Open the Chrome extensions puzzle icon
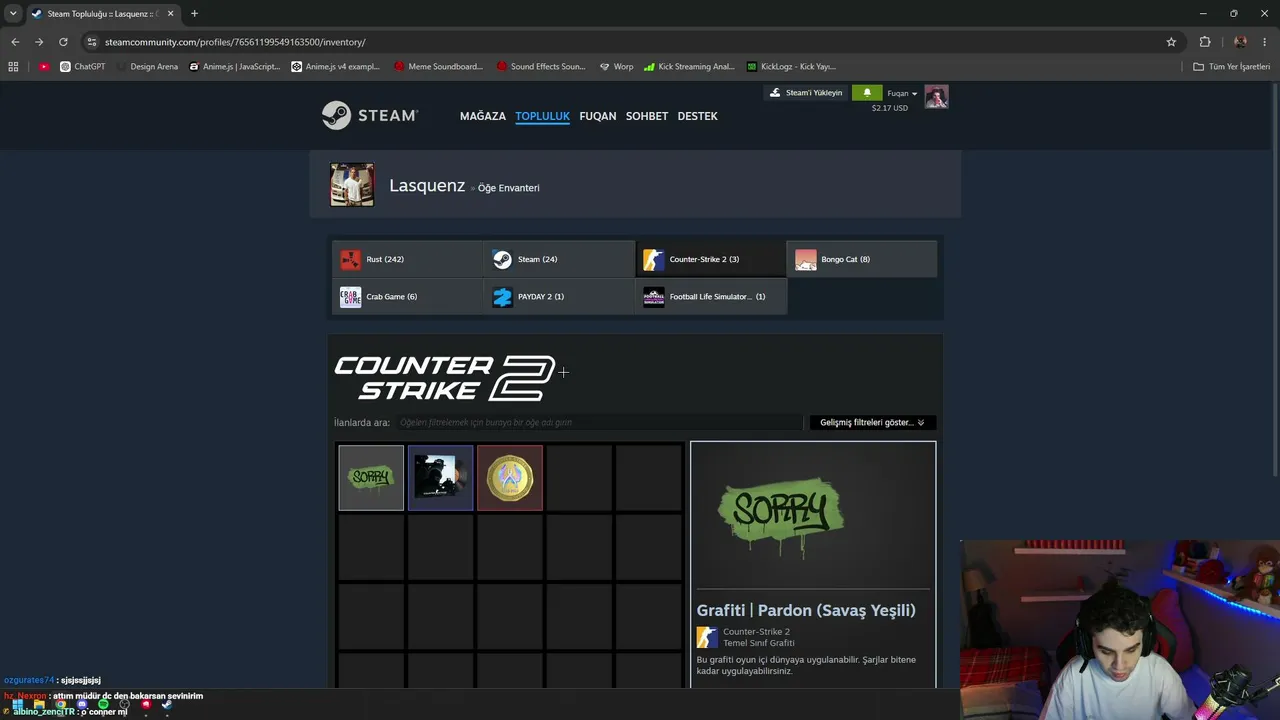1280x720 pixels. (x=1205, y=42)
